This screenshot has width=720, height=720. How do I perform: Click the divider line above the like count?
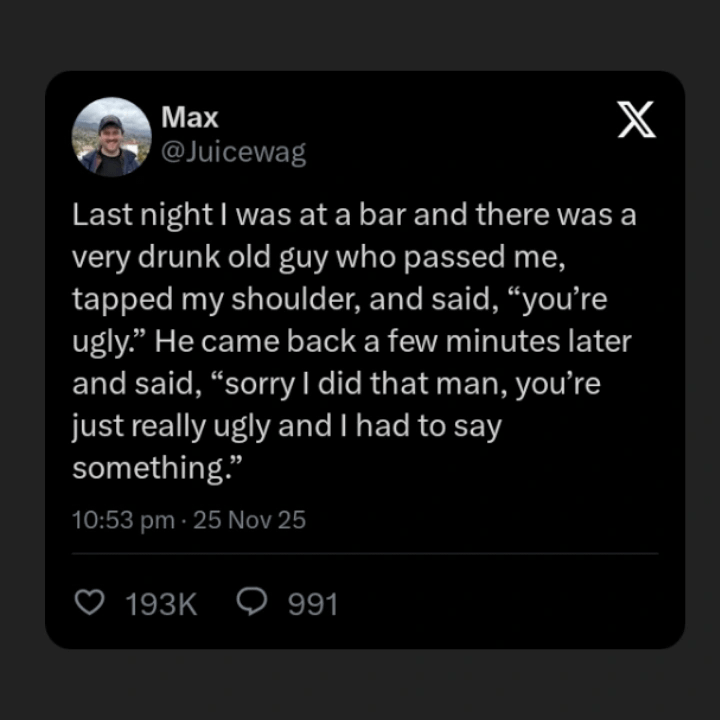pyautogui.click(x=365, y=553)
